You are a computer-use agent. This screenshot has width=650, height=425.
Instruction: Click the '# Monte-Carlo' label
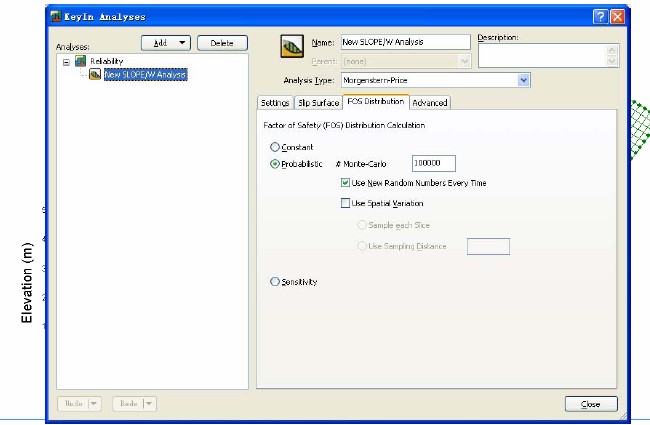point(361,164)
